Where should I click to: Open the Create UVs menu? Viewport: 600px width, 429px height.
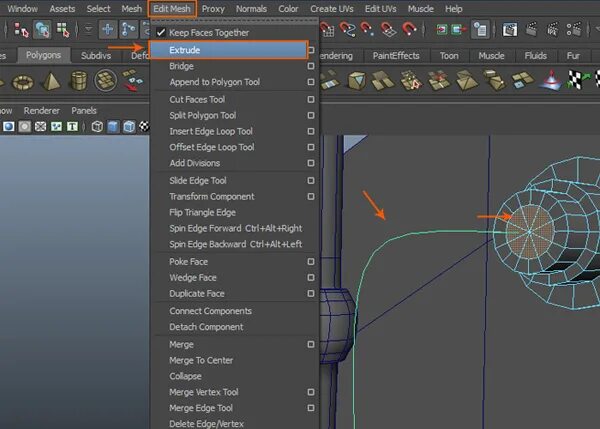coord(332,9)
